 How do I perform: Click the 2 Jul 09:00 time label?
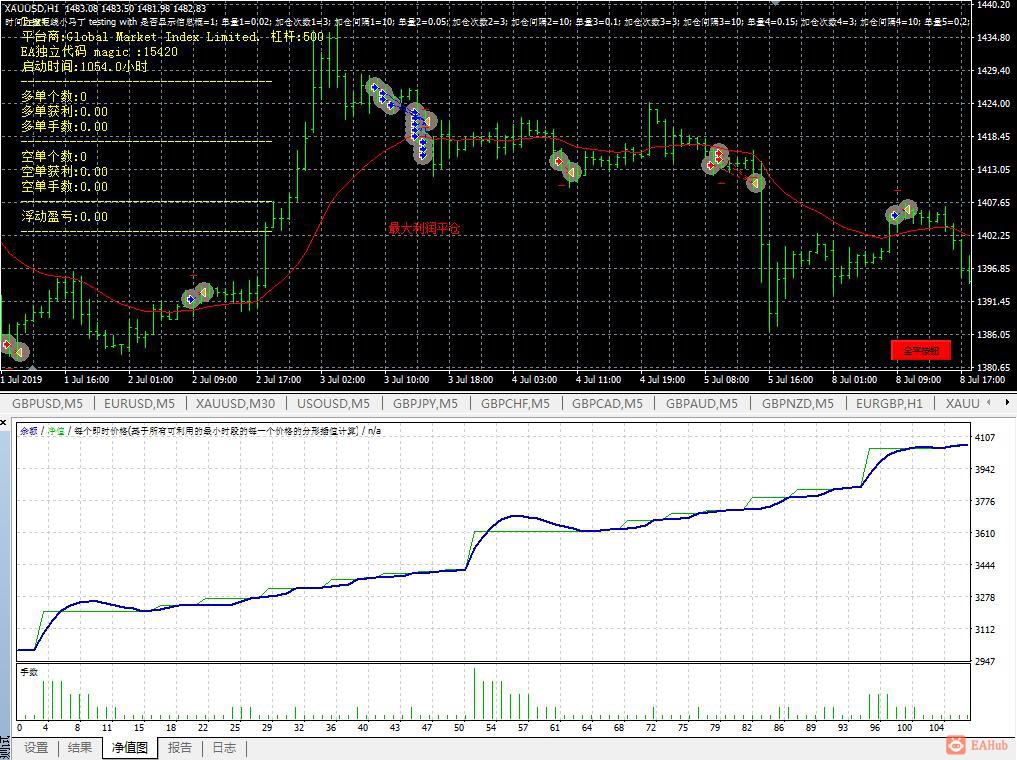(x=215, y=379)
